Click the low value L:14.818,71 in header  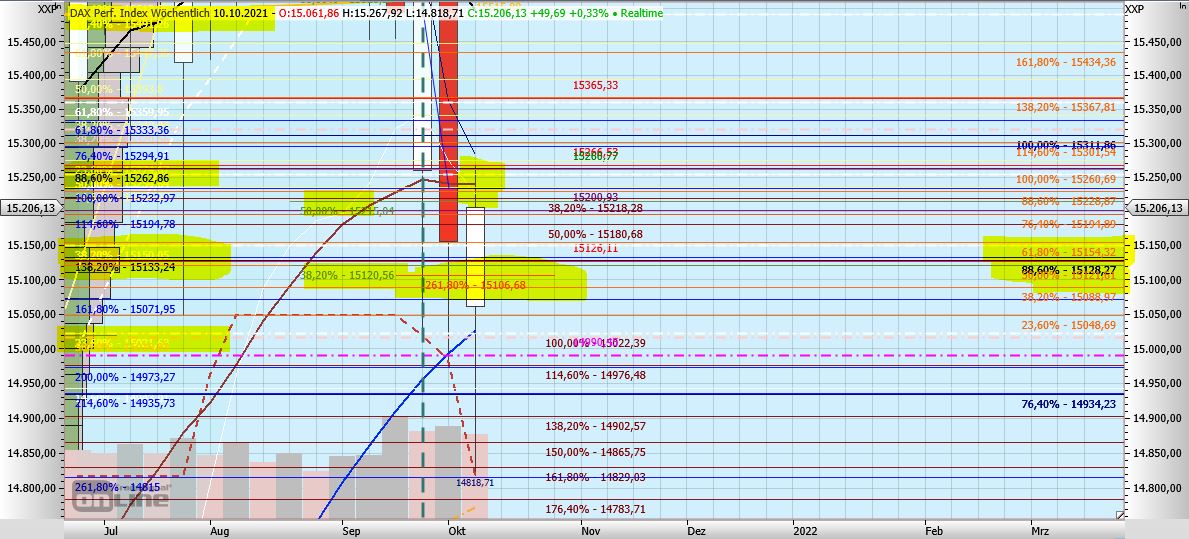coord(434,13)
